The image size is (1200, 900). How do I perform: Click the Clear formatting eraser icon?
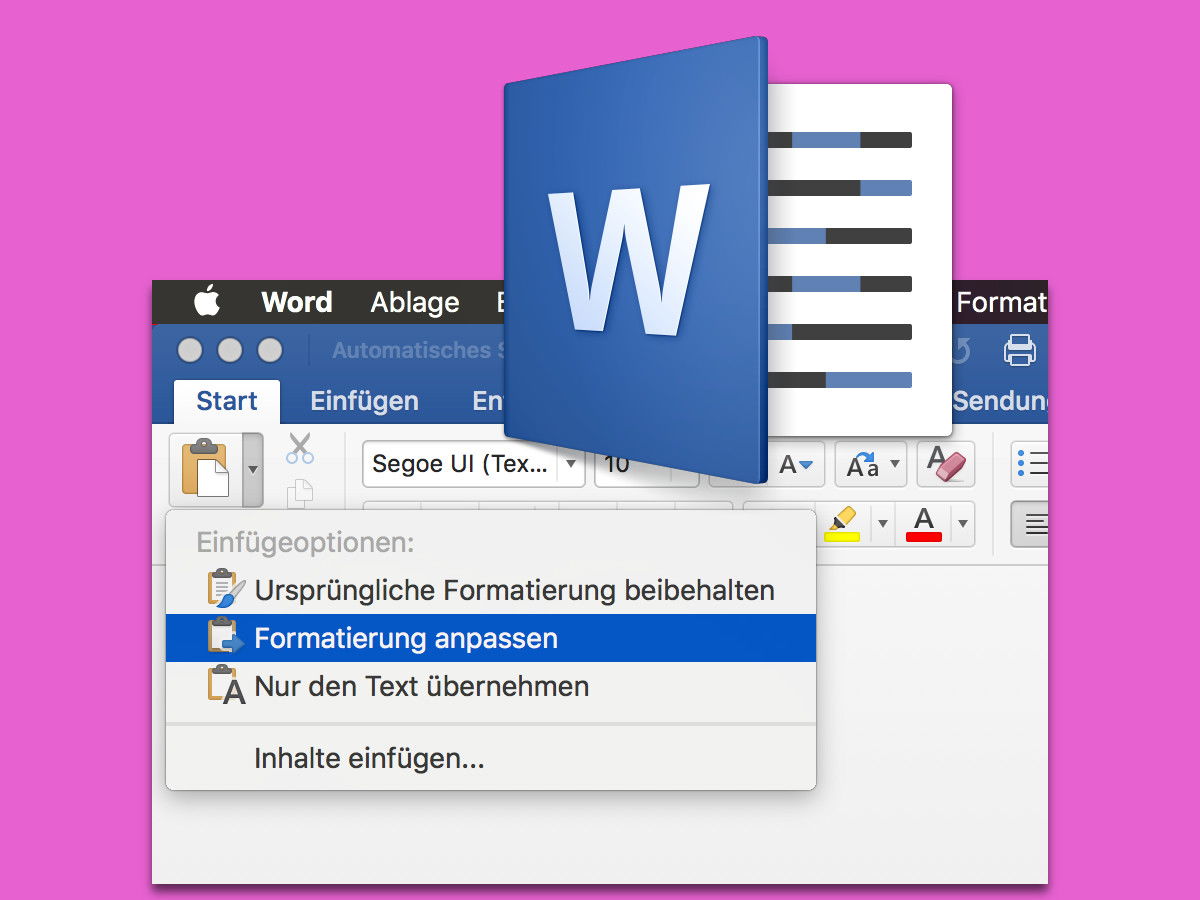click(945, 464)
